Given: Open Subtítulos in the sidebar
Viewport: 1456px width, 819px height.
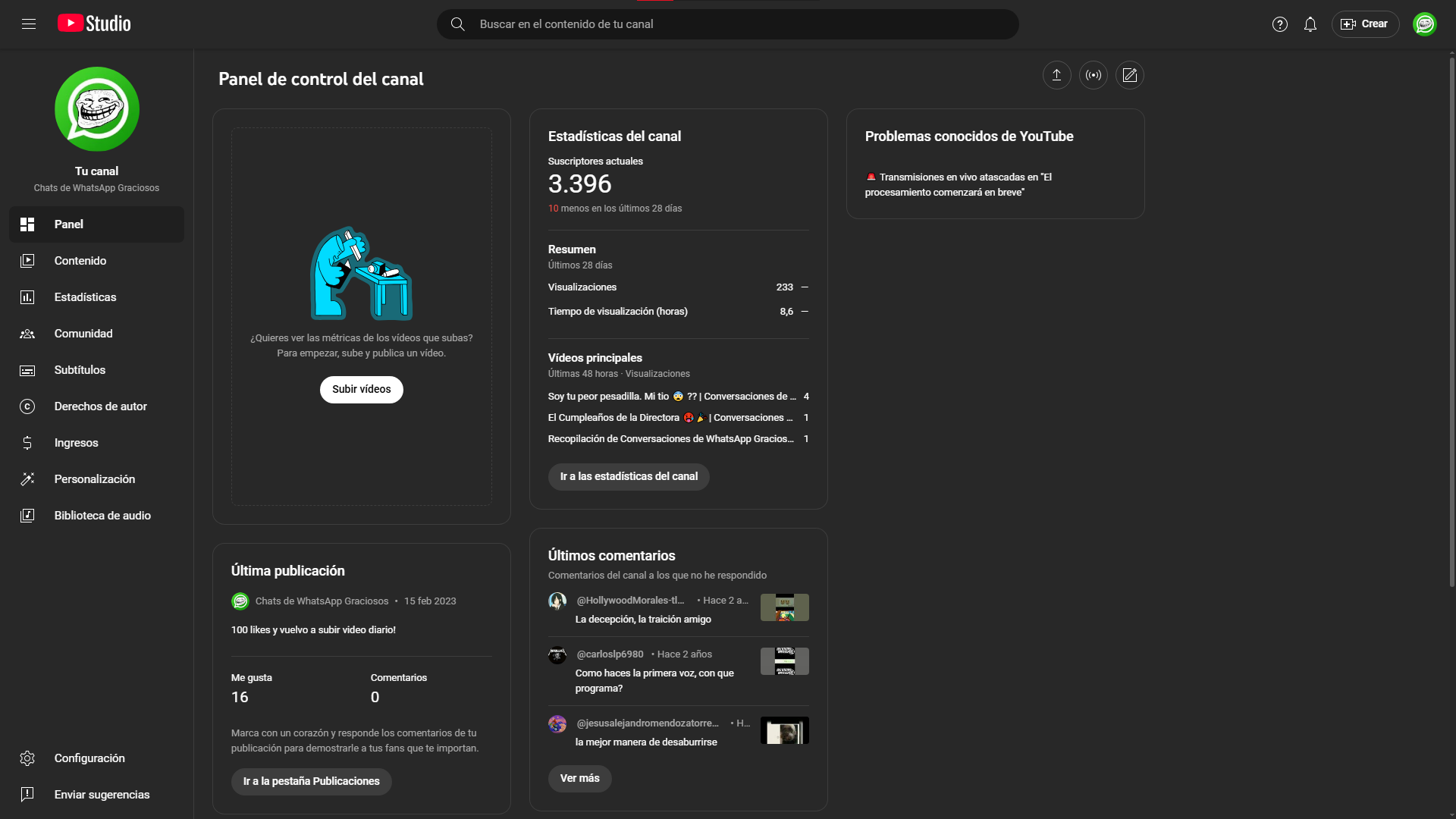Looking at the screenshot, I should click(x=96, y=370).
